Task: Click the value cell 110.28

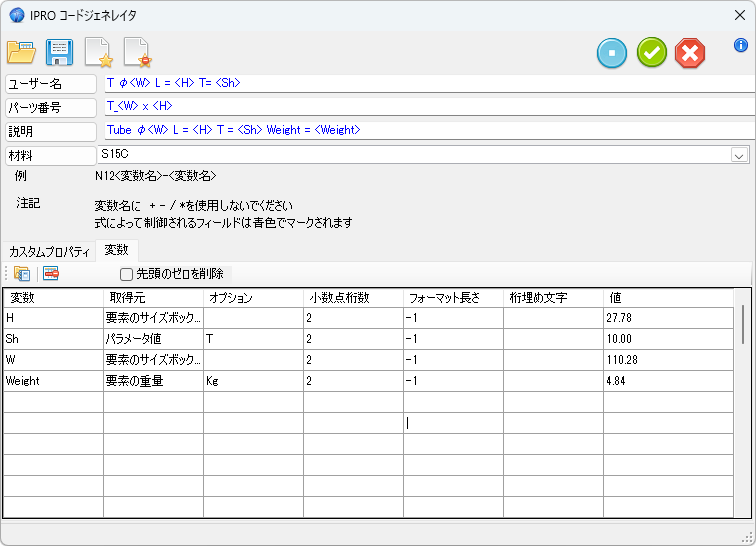Action: pos(669,360)
